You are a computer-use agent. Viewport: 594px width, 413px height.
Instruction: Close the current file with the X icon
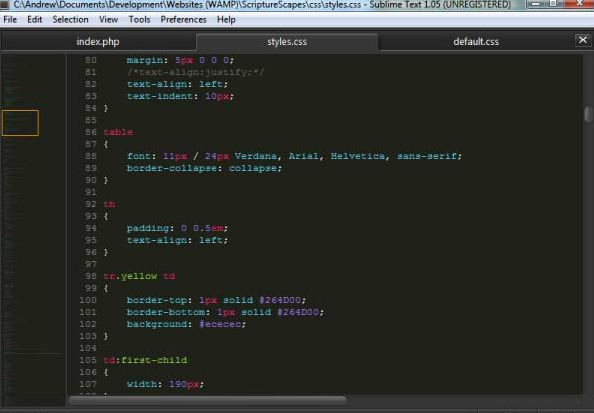coord(583,40)
